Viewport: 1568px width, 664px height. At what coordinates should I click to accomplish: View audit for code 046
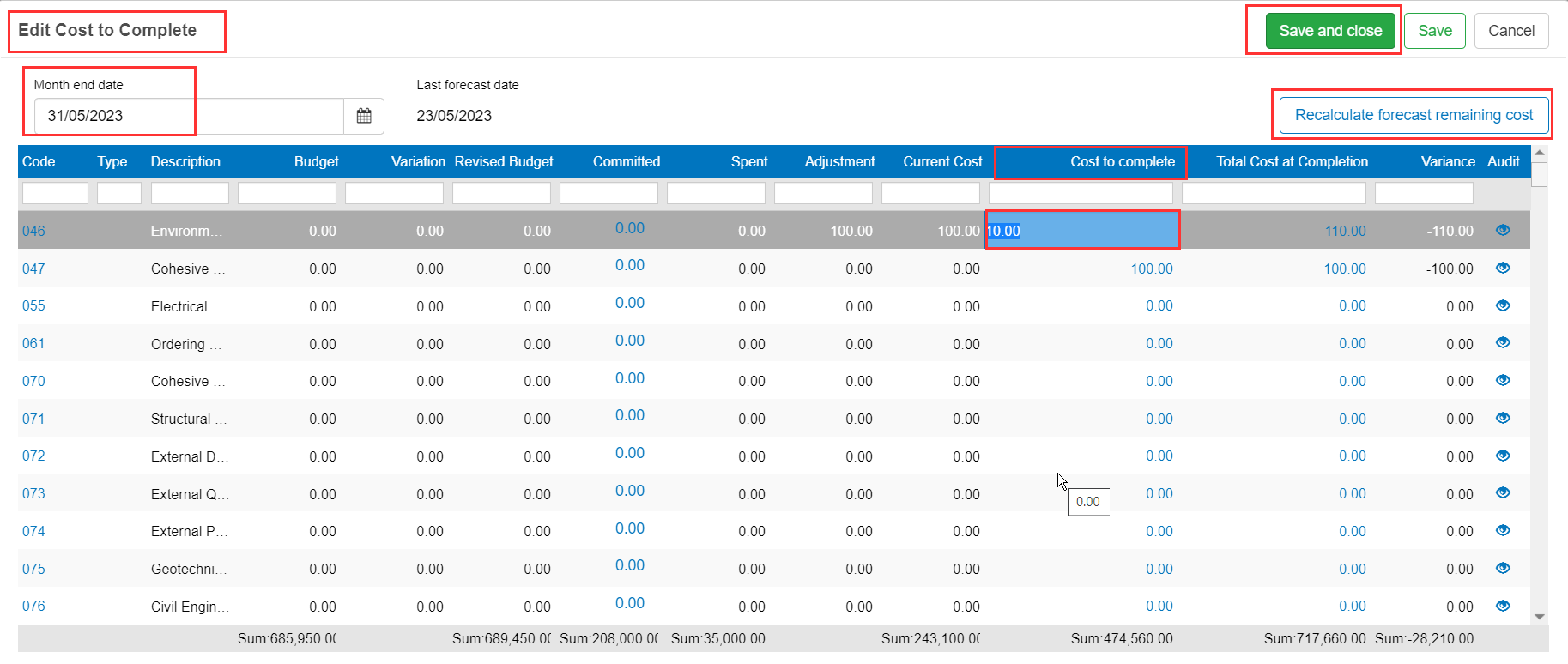(x=1503, y=230)
